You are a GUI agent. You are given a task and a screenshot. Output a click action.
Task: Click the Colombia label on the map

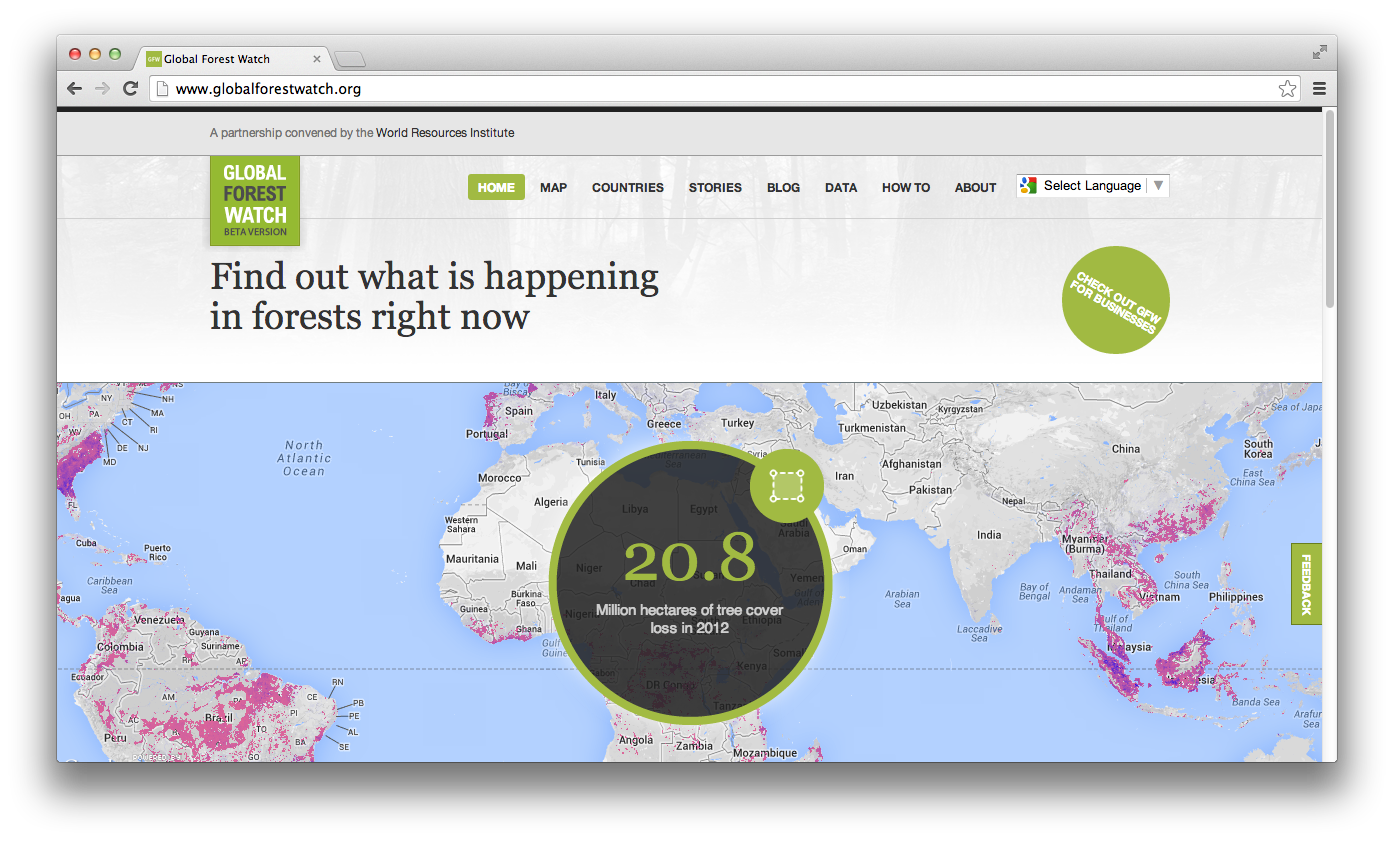click(120, 646)
